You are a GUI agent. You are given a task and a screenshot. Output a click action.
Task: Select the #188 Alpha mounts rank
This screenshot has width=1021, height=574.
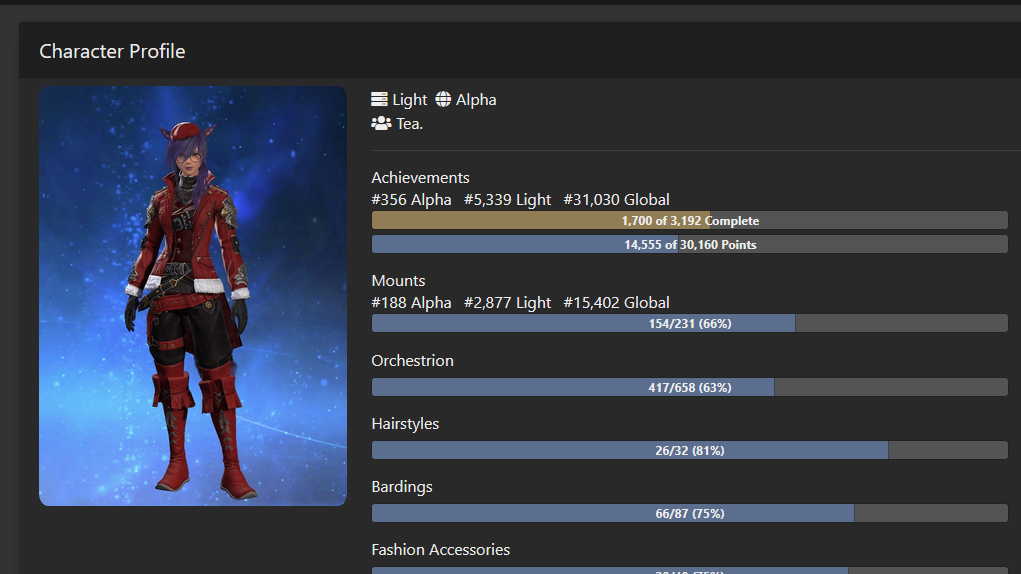click(x=411, y=303)
